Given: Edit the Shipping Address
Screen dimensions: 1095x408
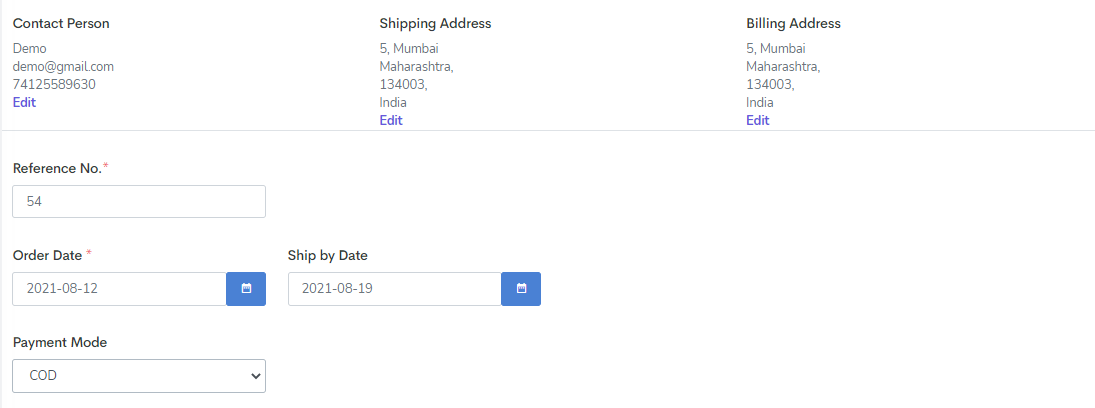Looking at the screenshot, I should pos(390,120).
